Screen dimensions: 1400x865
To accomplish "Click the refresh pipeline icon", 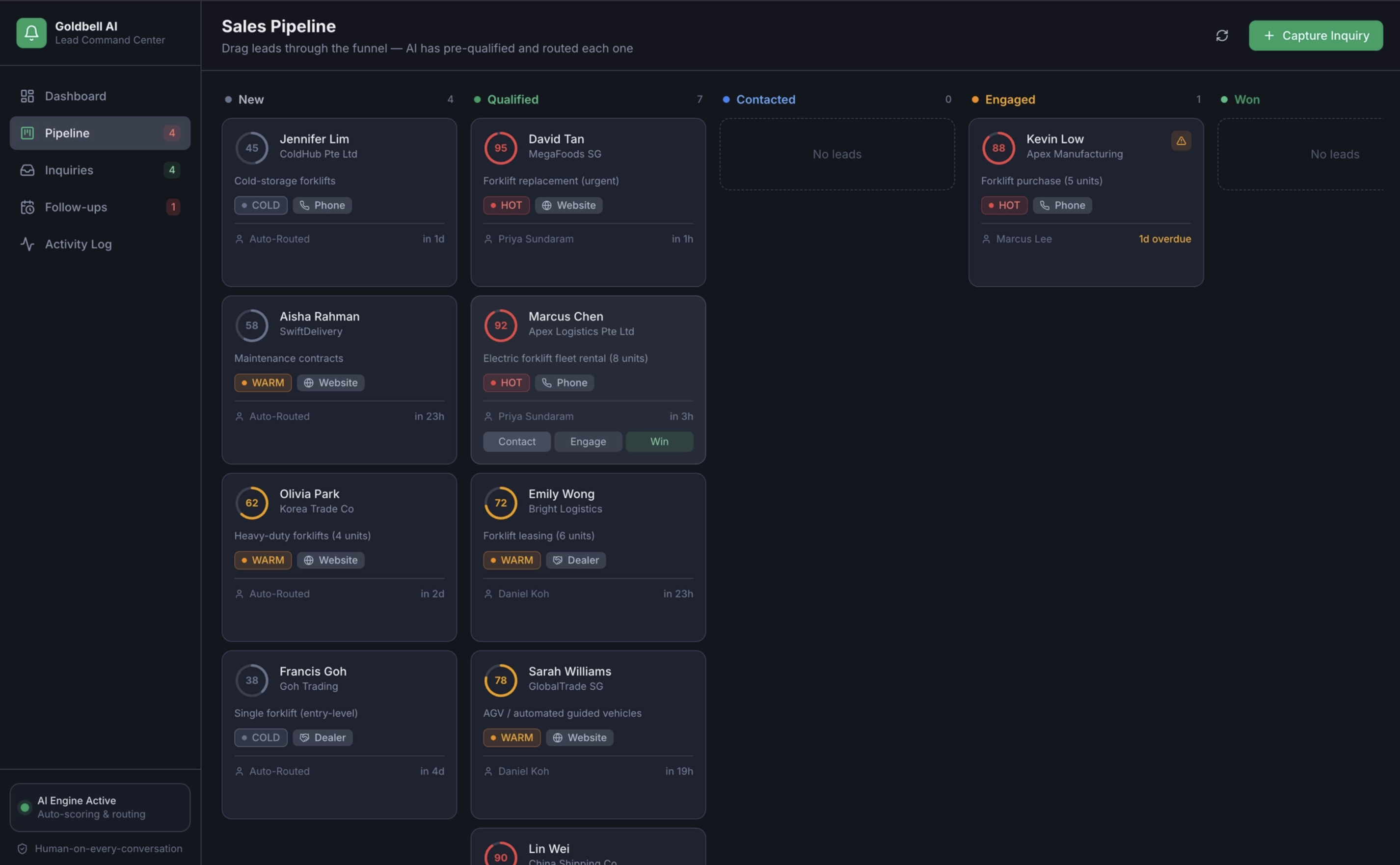I will tap(1222, 35).
